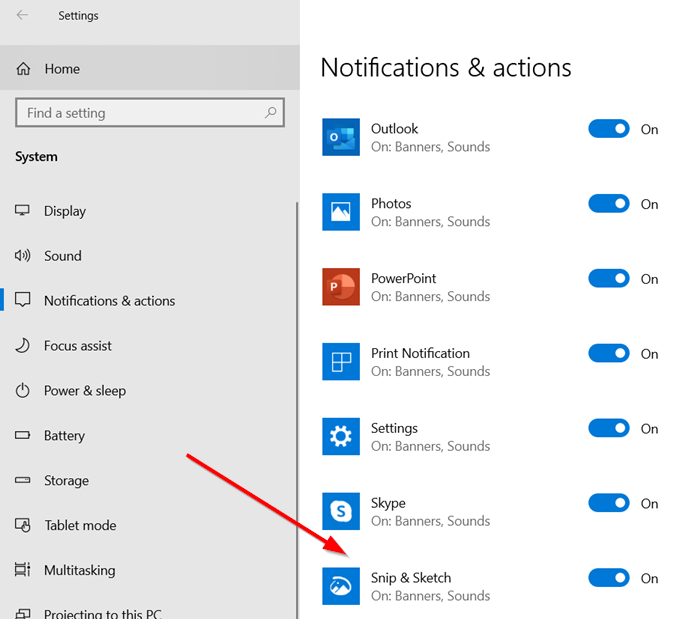700x619 pixels.
Task: Click the Snip & Sketch icon
Action: click(340, 587)
